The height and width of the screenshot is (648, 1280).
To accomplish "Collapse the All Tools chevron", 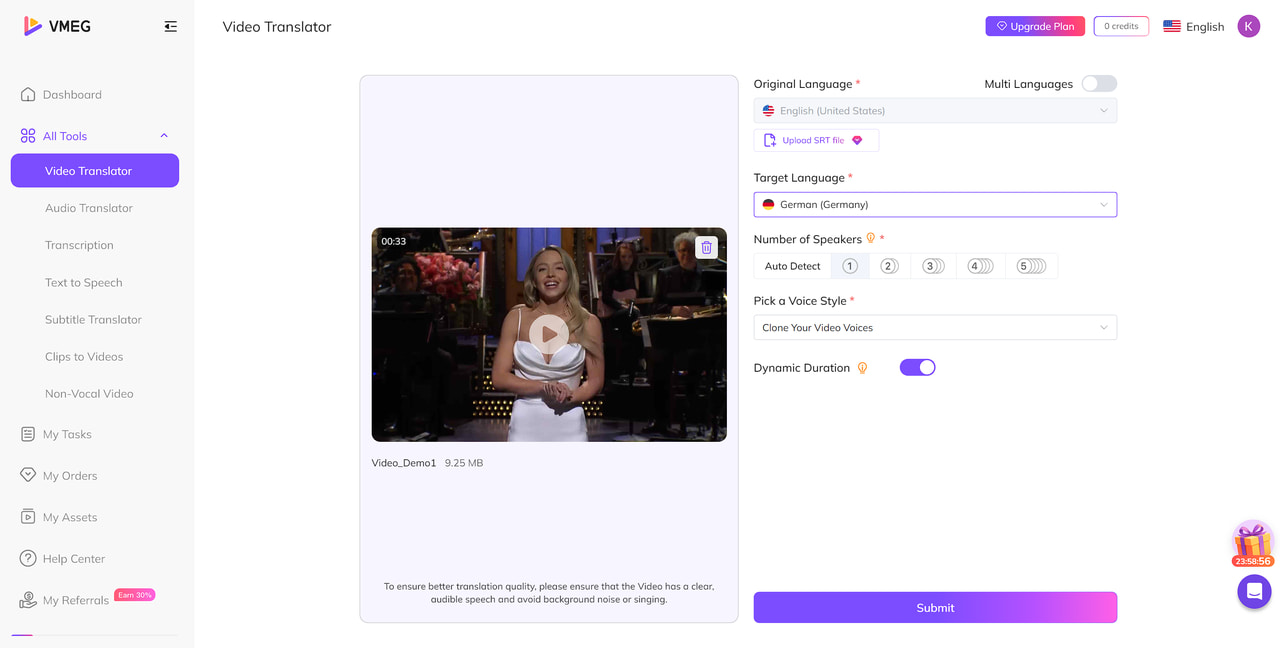I will (164, 136).
